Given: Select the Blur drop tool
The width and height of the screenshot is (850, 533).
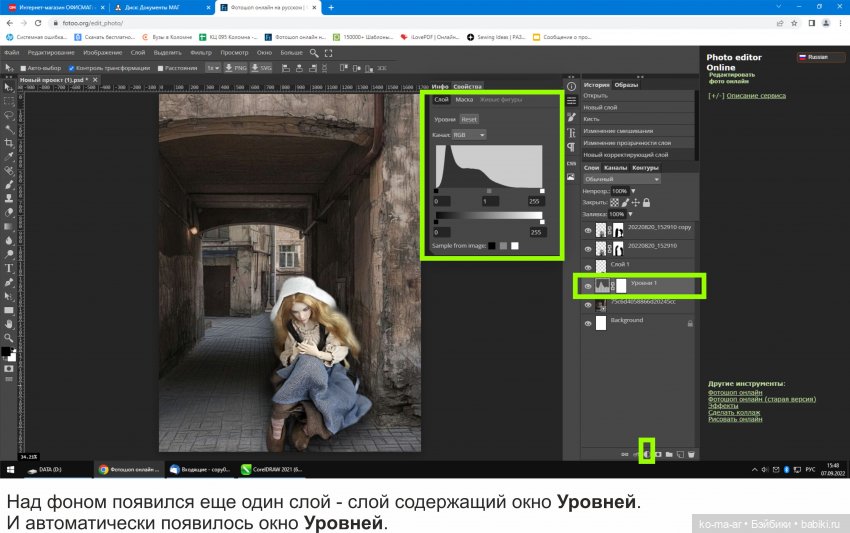Looking at the screenshot, I should pos(9,240).
